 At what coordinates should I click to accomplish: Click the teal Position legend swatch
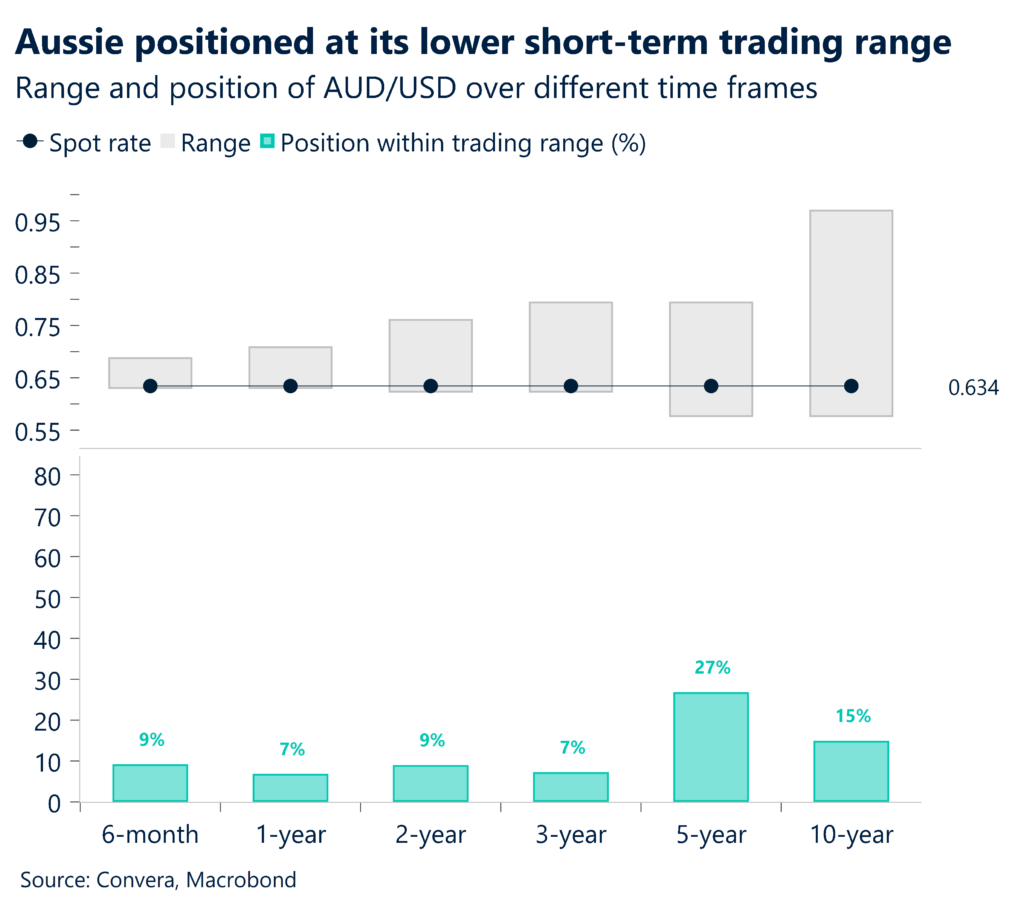click(x=265, y=143)
